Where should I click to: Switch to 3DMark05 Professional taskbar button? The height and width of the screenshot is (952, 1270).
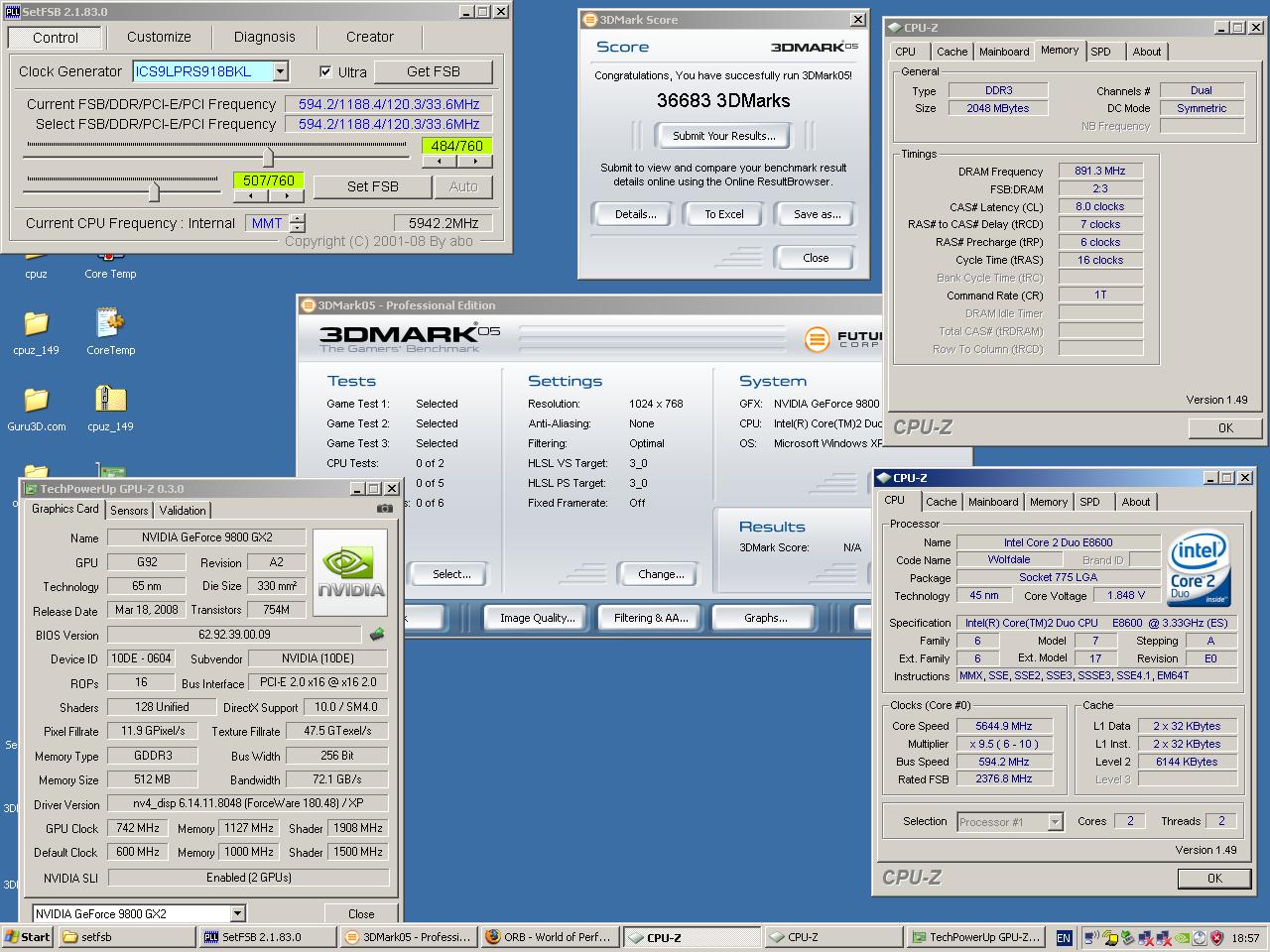click(409, 936)
